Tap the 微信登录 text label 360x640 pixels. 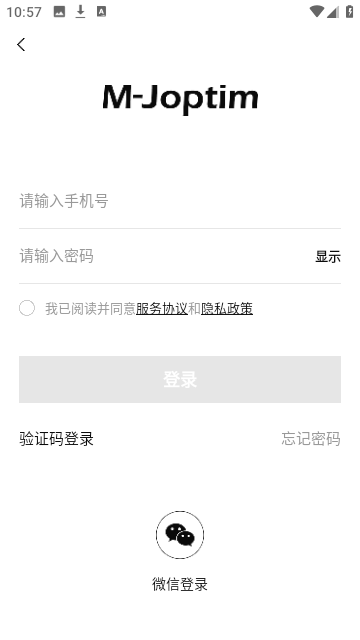point(180,584)
